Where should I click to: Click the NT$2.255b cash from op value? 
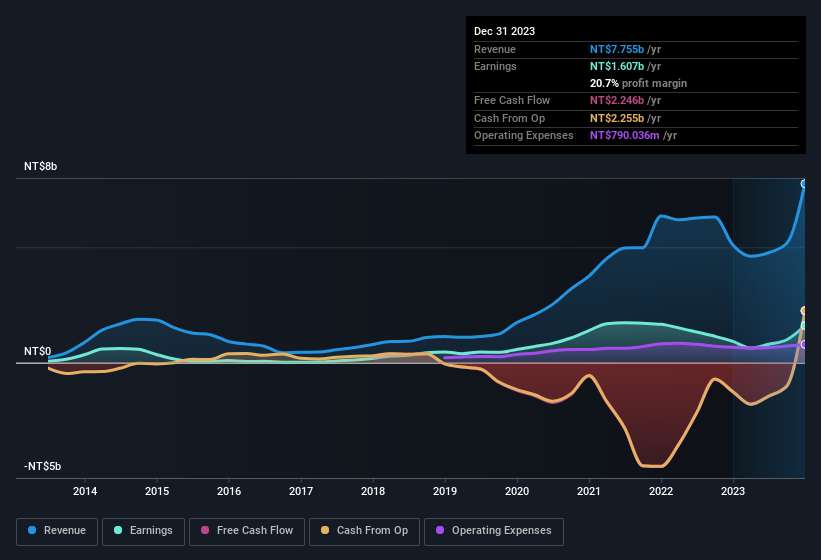point(617,118)
